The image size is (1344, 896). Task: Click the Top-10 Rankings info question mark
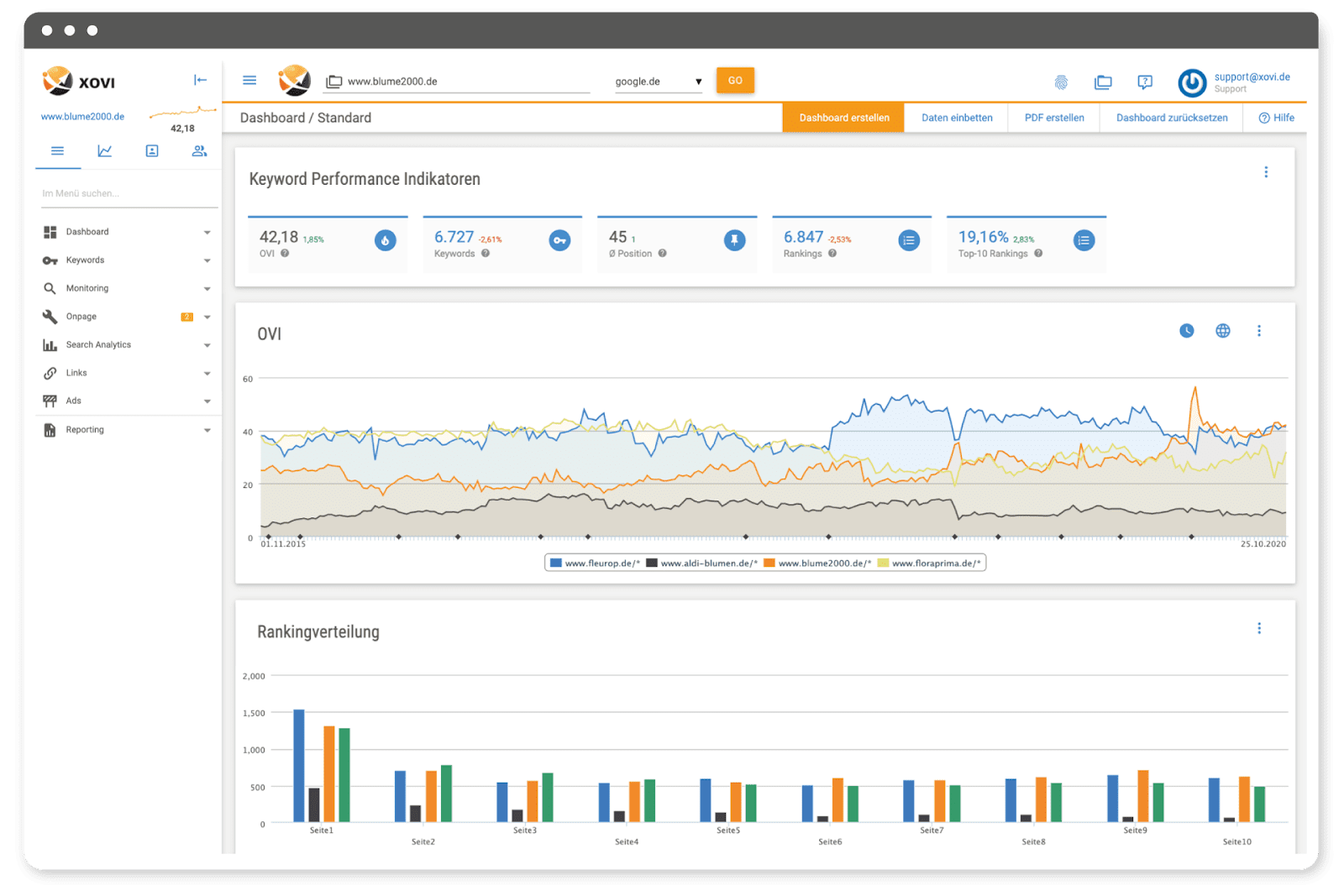[x=1038, y=254]
